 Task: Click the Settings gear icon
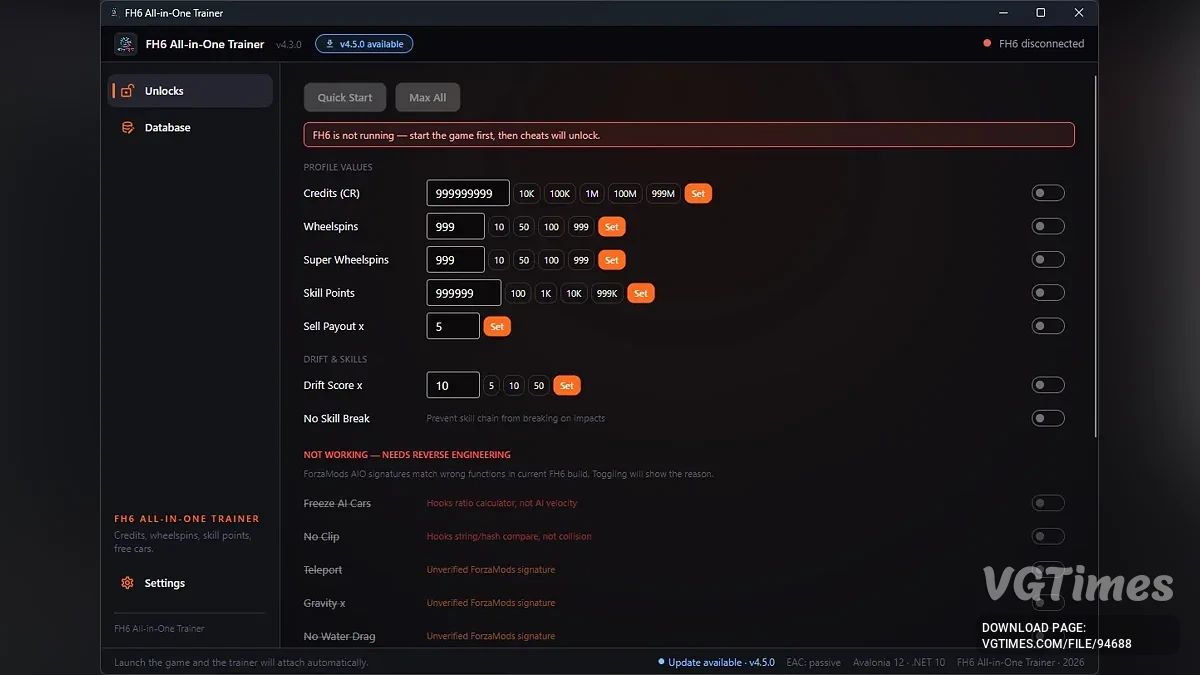(127, 583)
